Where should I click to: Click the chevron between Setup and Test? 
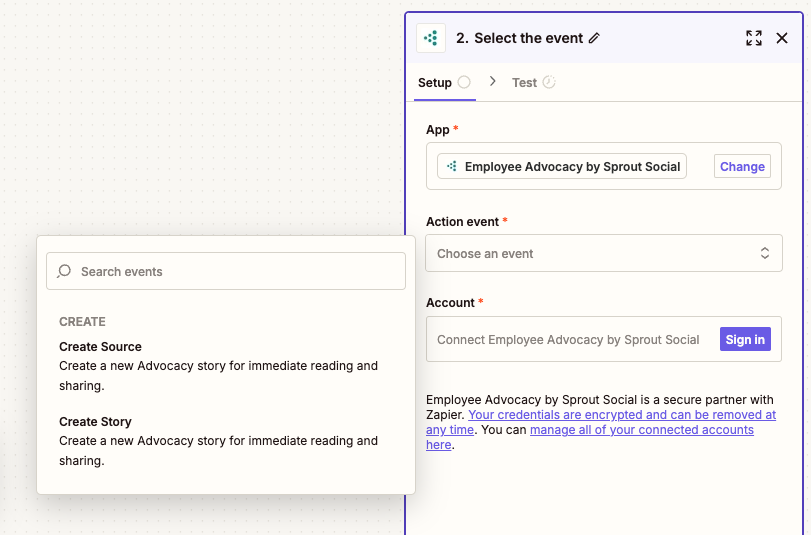[x=492, y=82]
